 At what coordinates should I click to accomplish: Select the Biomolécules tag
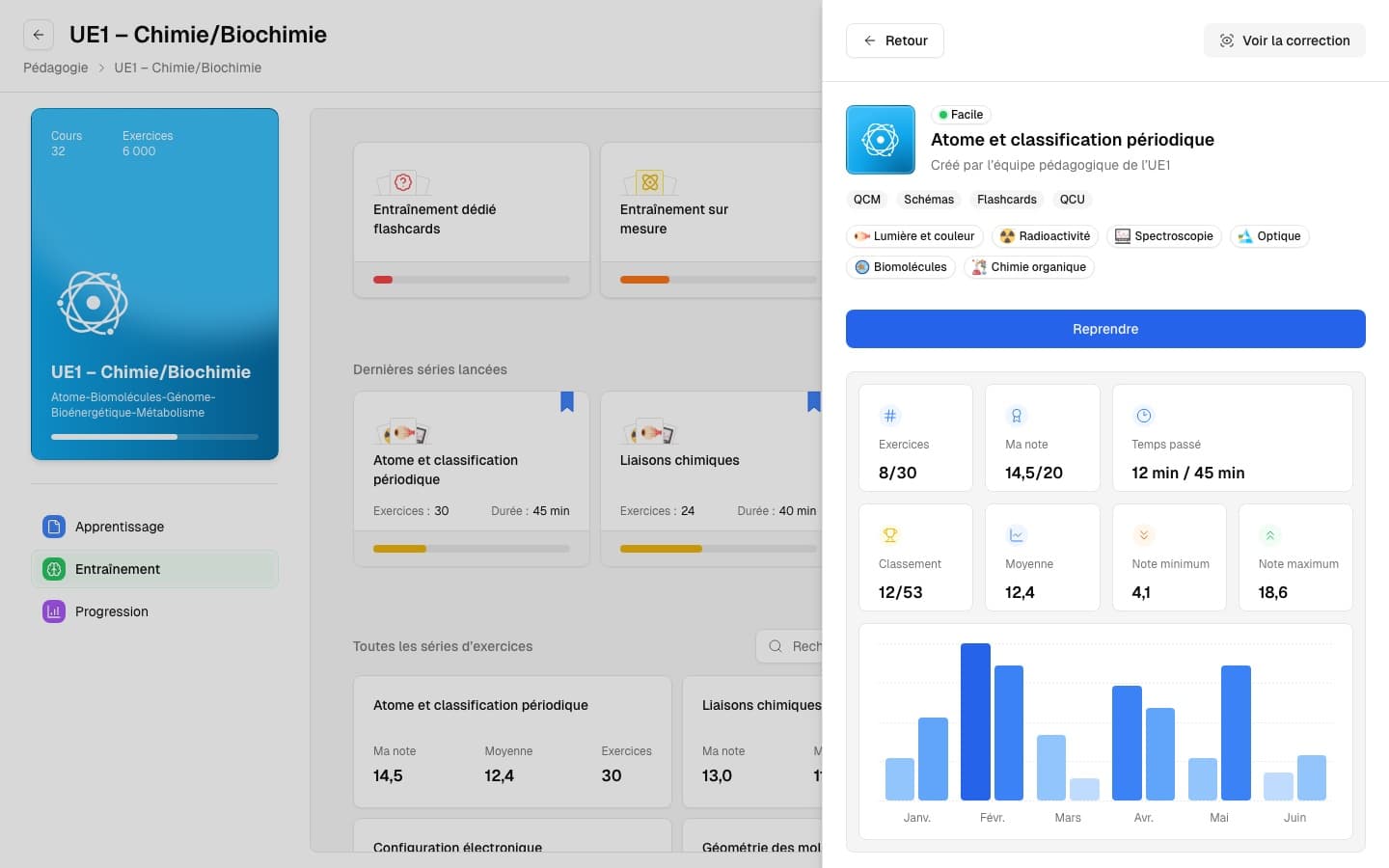coord(901,267)
